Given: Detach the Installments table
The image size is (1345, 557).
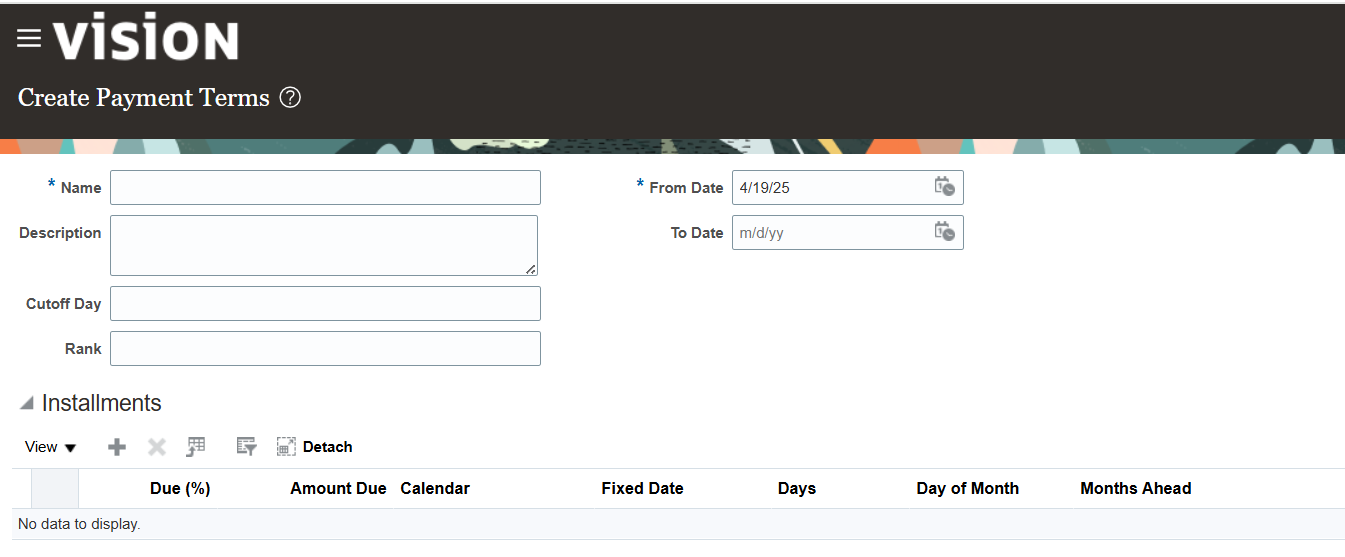Looking at the screenshot, I should tap(314, 447).
